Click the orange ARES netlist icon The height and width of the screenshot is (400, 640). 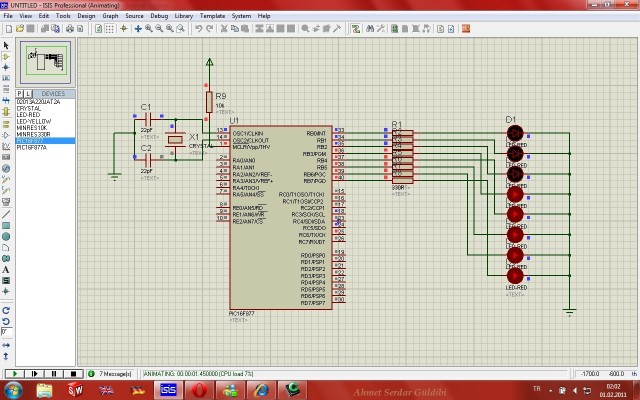(466, 29)
